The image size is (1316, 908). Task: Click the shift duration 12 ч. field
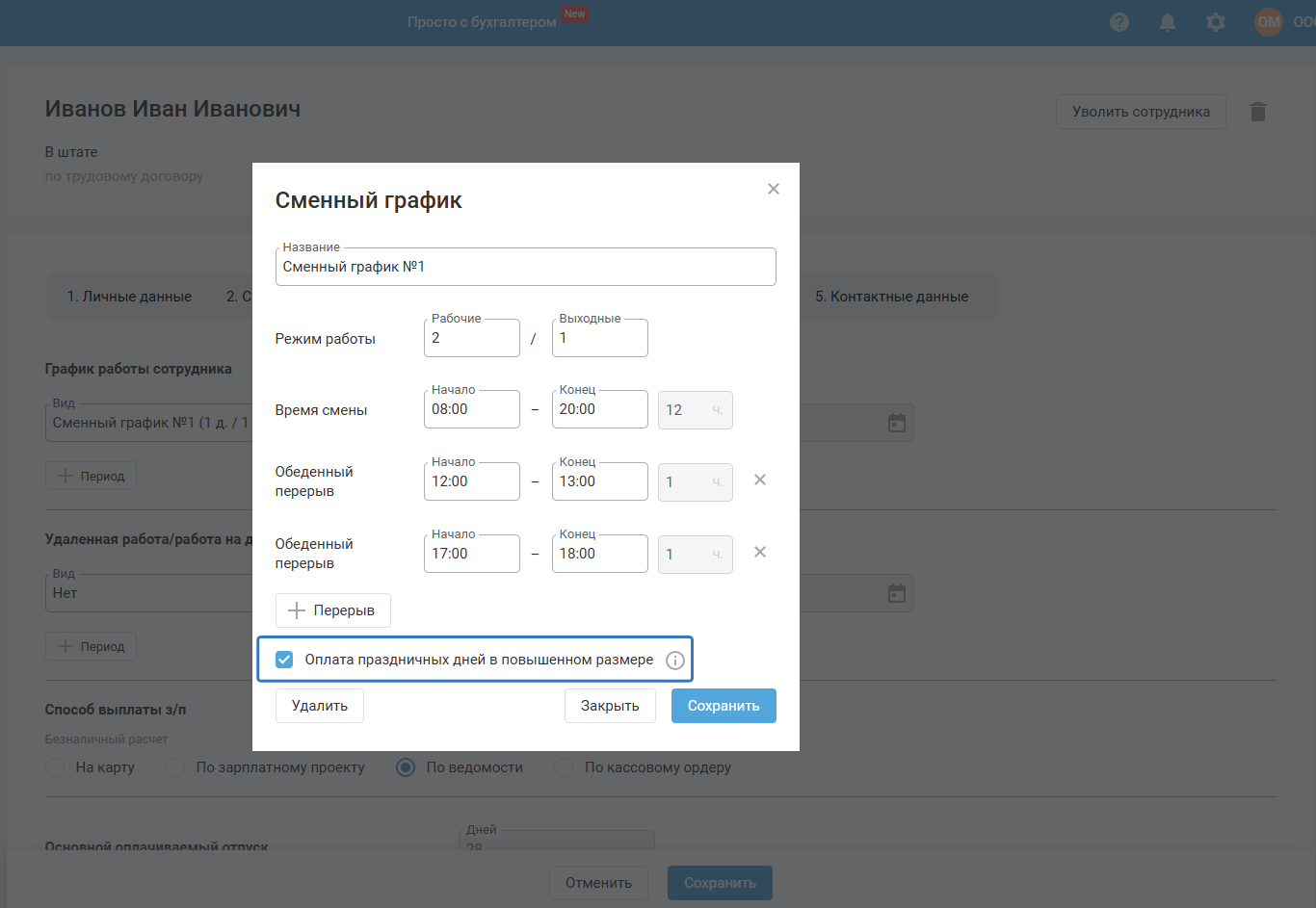(x=696, y=410)
